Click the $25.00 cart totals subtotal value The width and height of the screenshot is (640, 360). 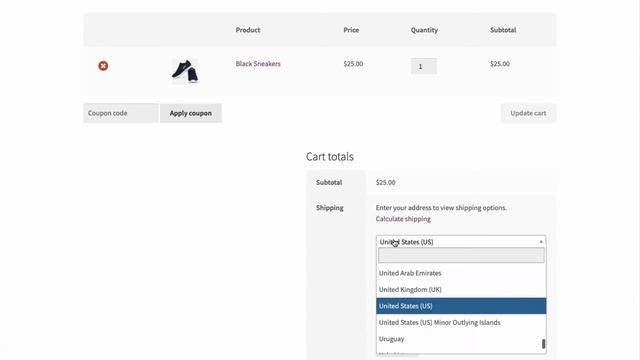pyautogui.click(x=385, y=182)
